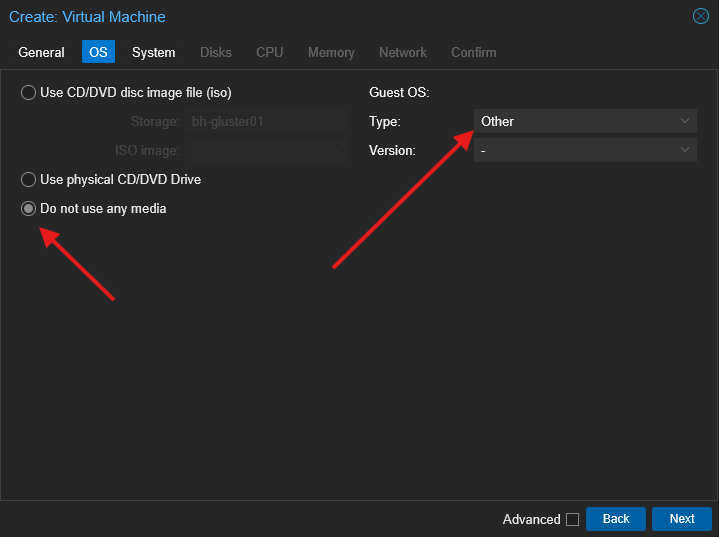Enable the Advanced checkbox
Image resolution: width=719 pixels, height=537 pixels.
[x=572, y=519]
